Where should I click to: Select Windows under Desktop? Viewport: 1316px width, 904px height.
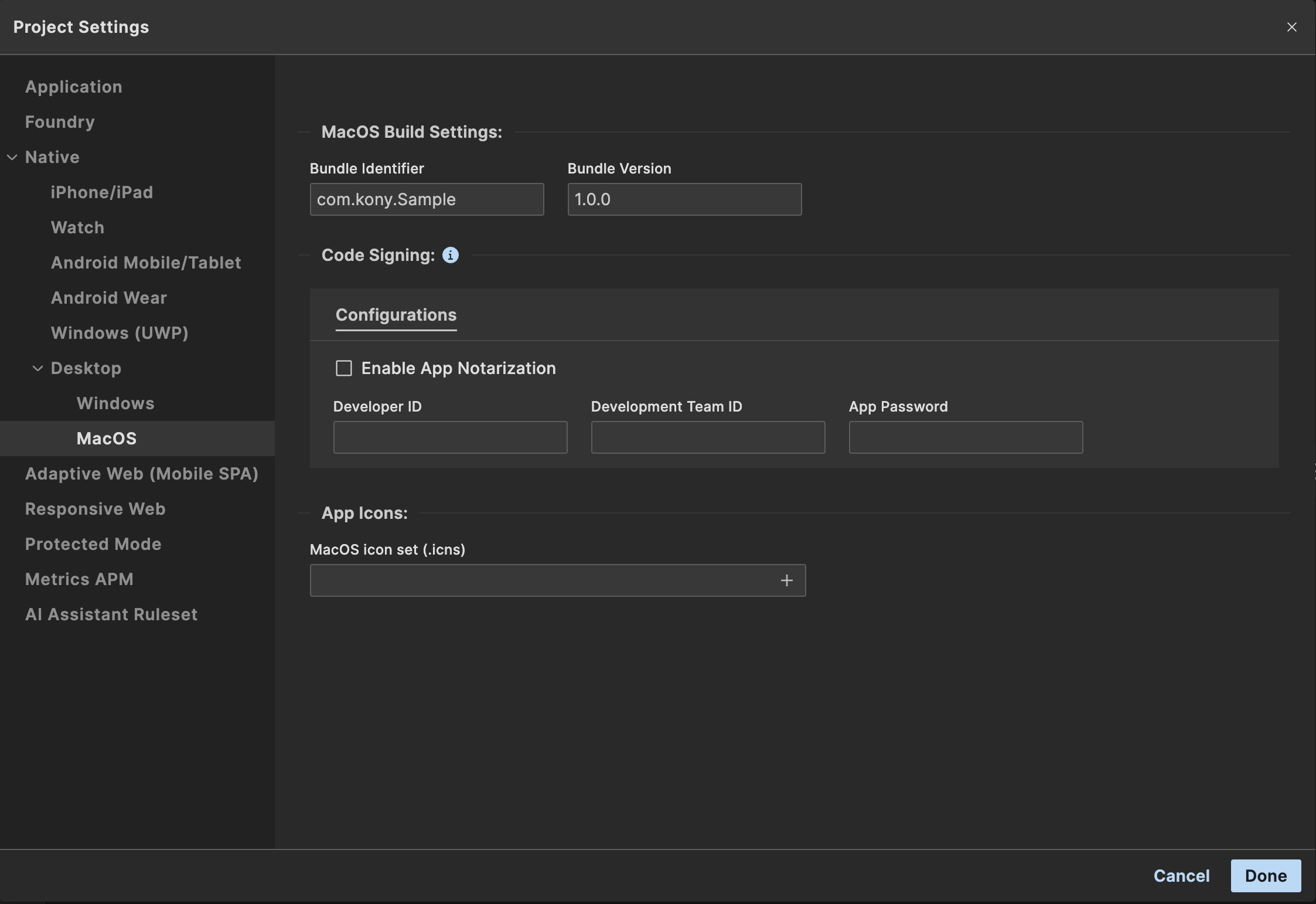click(115, 403)
